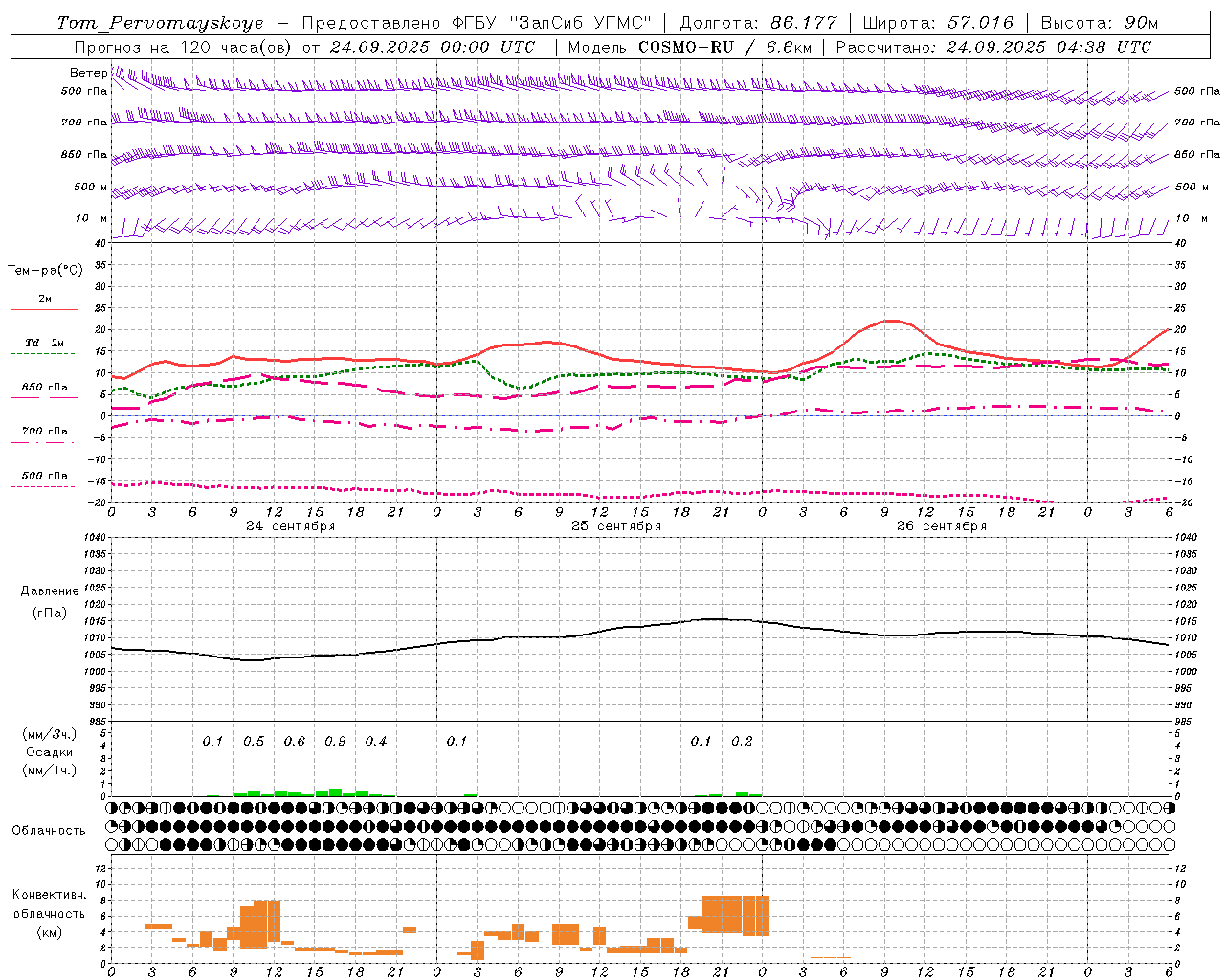Select the (мм/1ч.) precipitation unit label
This screenshot has height=980, width=1225.
tap(50, 770)
